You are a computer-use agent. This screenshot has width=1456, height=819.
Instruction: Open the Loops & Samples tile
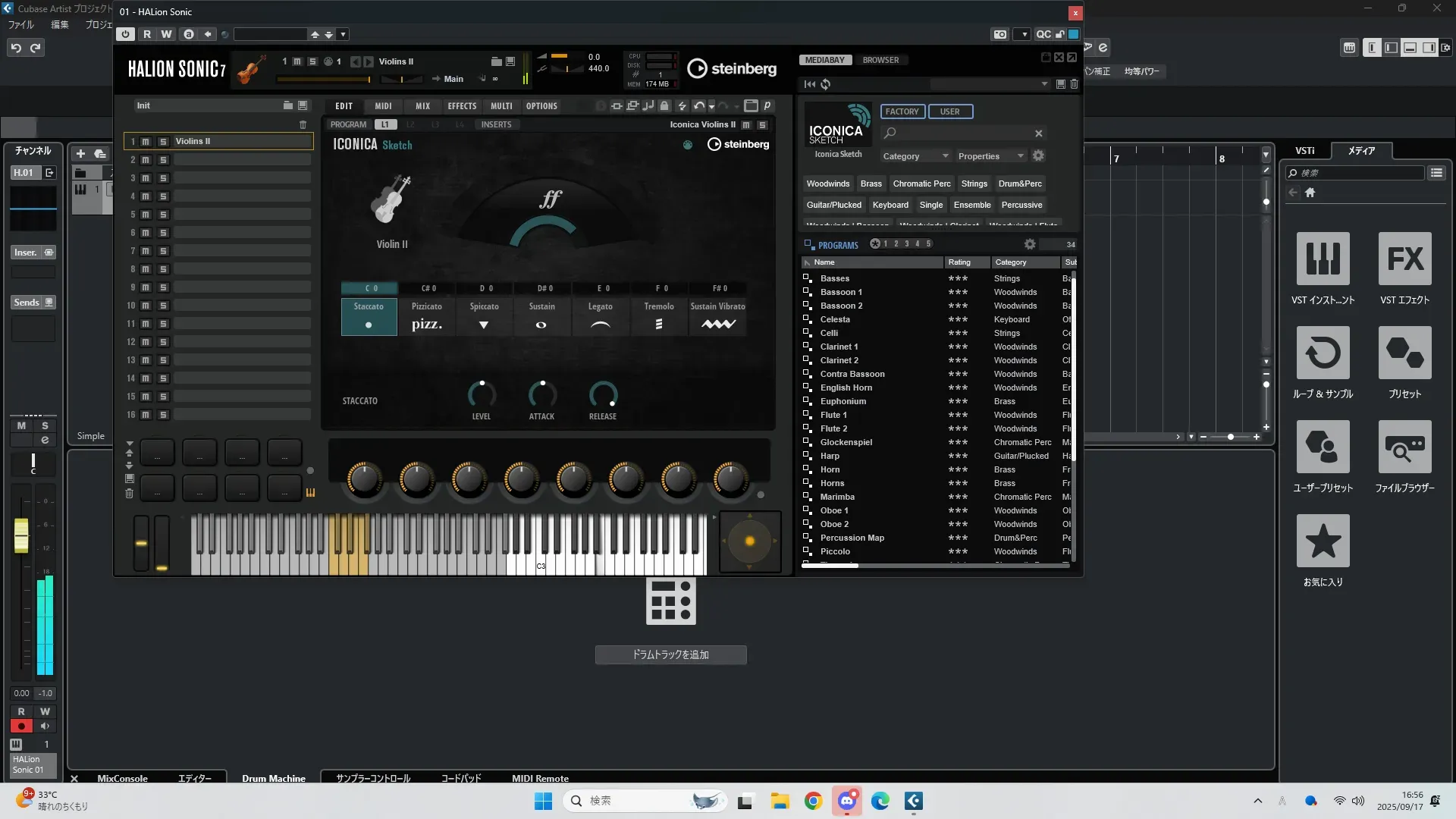click(1323, 353)
